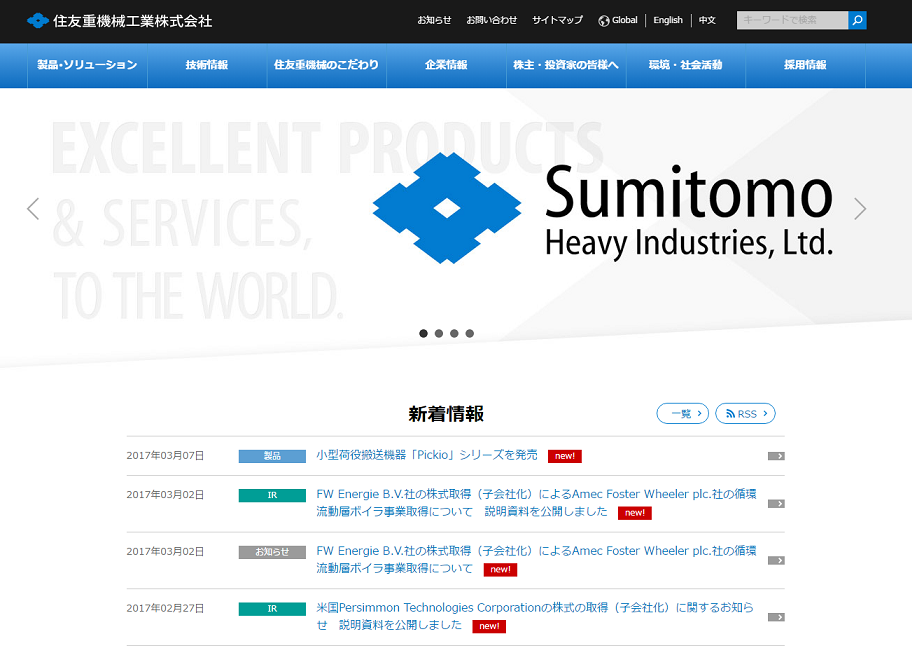Click the 新着情報 heading
Viewport: 912px width, 670px height.
point(446,414)
